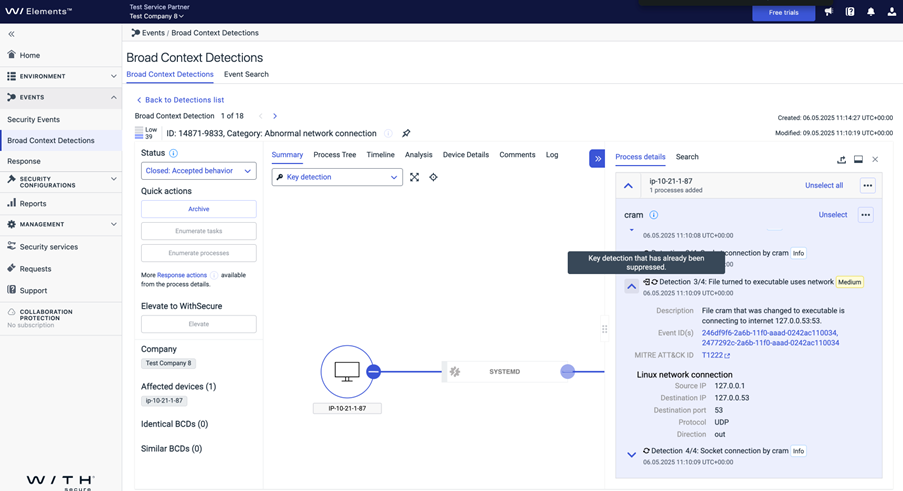Select the SYSTEMD process node

504,372
